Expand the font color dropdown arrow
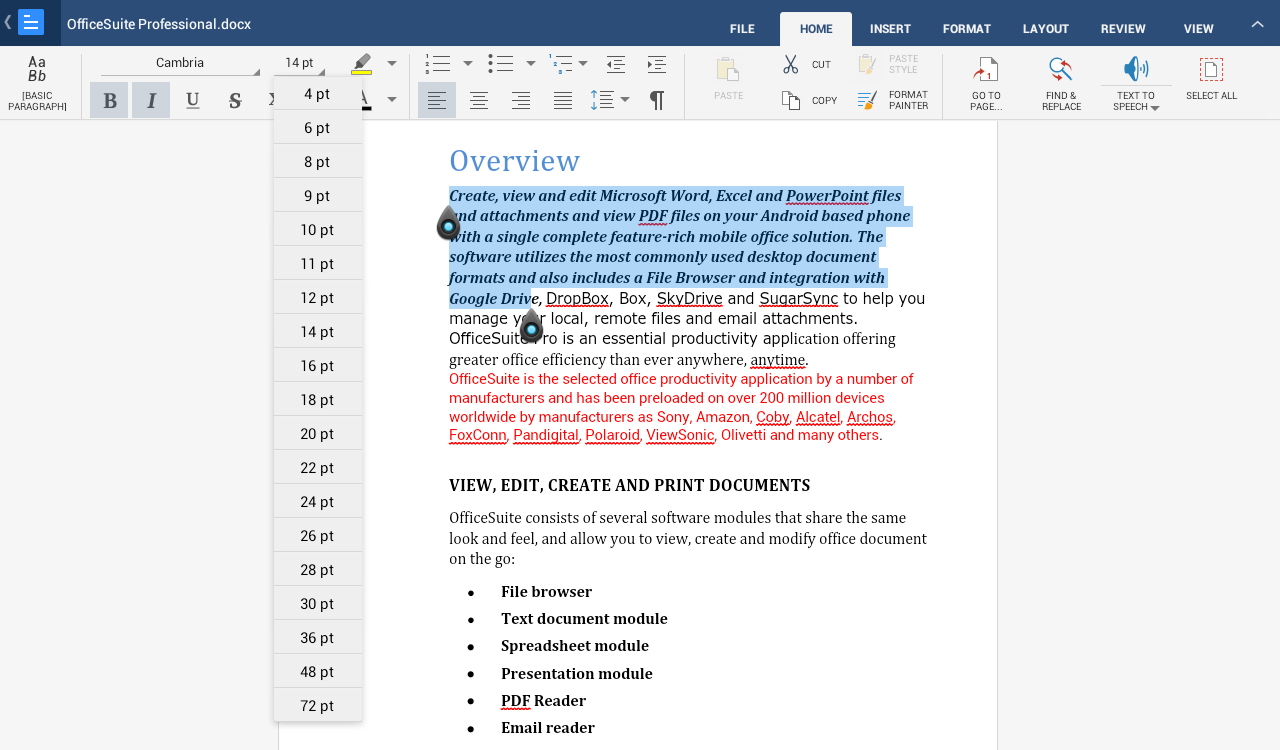Image resolution: width=1280 pixels, height=750 pixels. click(392, 99)
